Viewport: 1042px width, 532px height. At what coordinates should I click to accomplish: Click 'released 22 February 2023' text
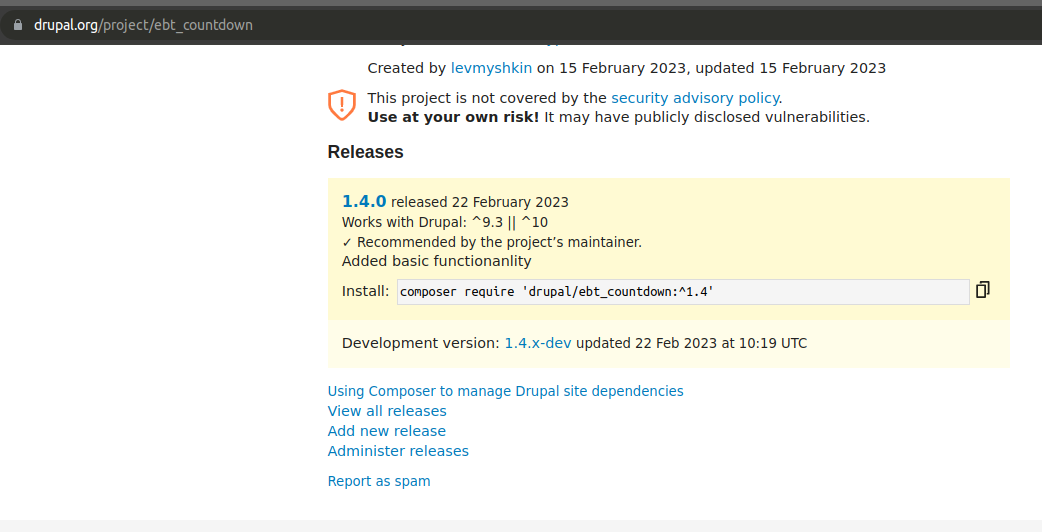pyautogui.click(x=480, y=202)
